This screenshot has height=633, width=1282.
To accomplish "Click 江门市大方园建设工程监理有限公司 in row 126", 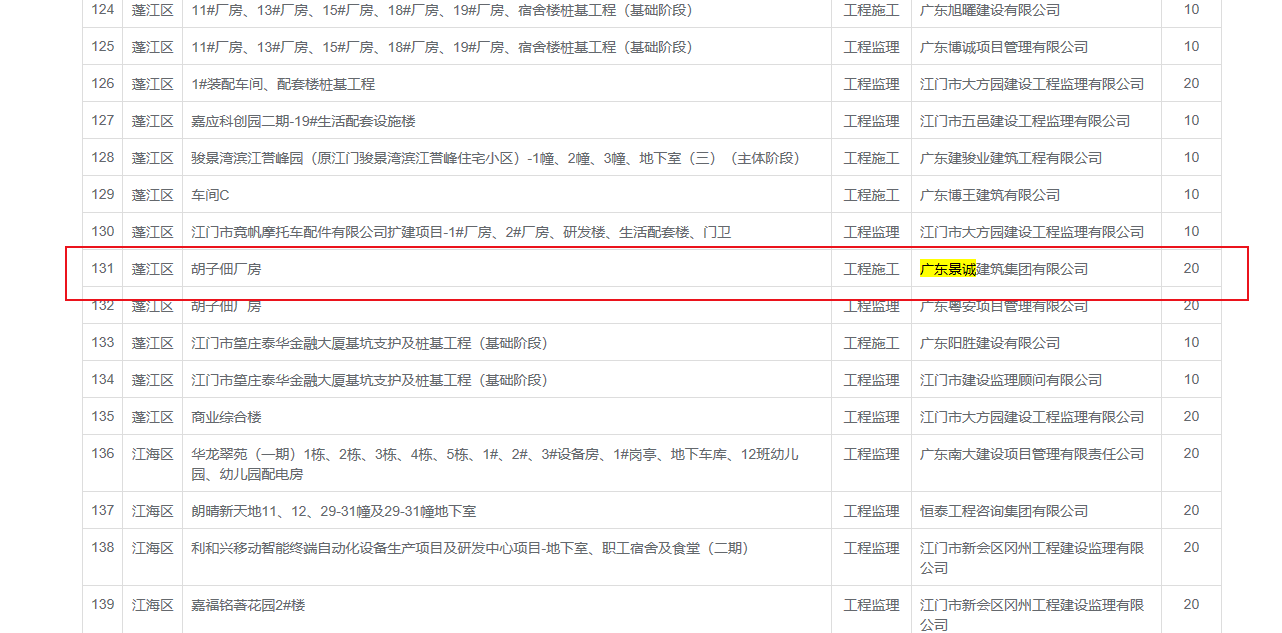I will pyautogui.click(x=1032, y=84).
